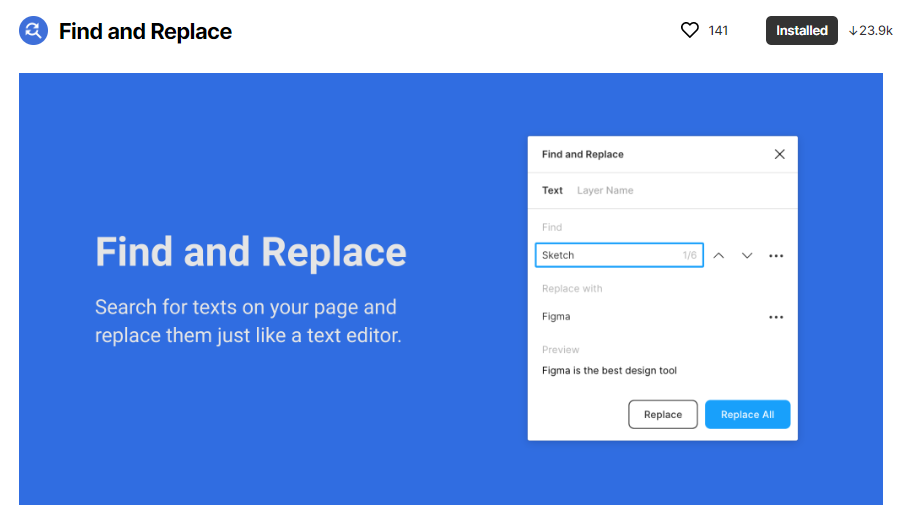This screenshot has width=907, height=518.
Task: Close the Find and Replace dialog
Action: (780, 154)
